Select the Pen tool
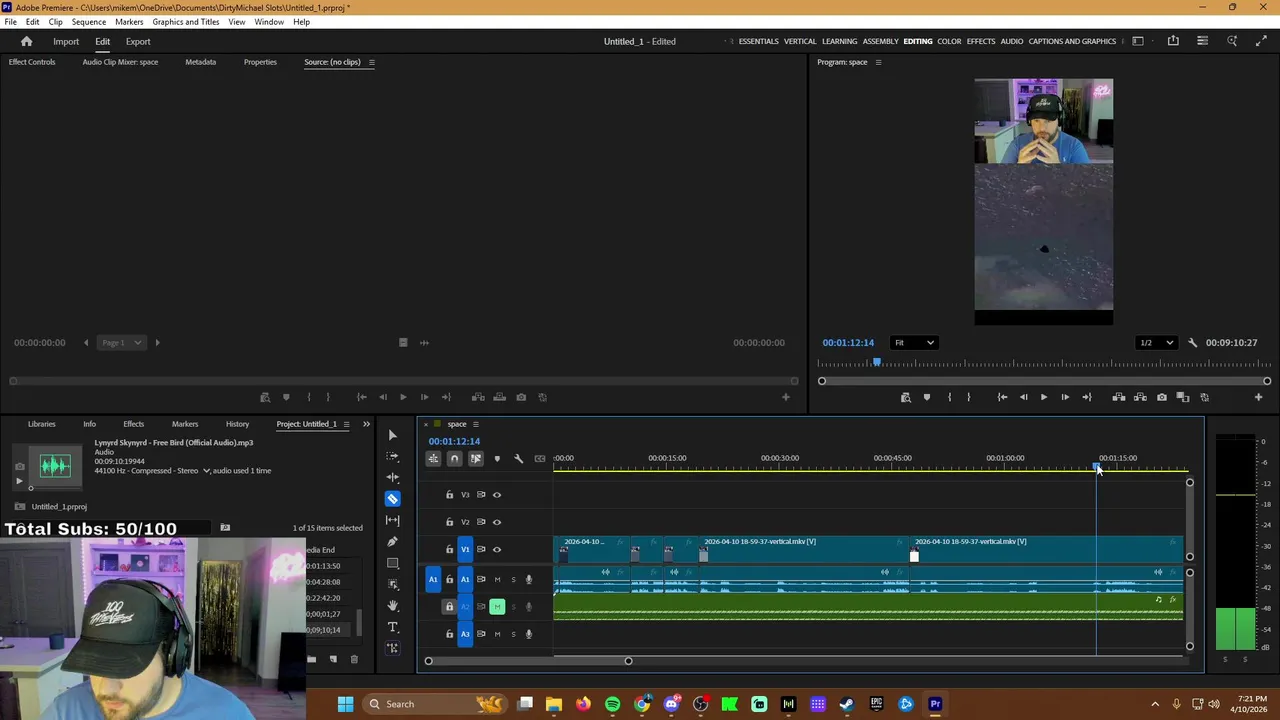1280x720 pixels. (392, 542)
